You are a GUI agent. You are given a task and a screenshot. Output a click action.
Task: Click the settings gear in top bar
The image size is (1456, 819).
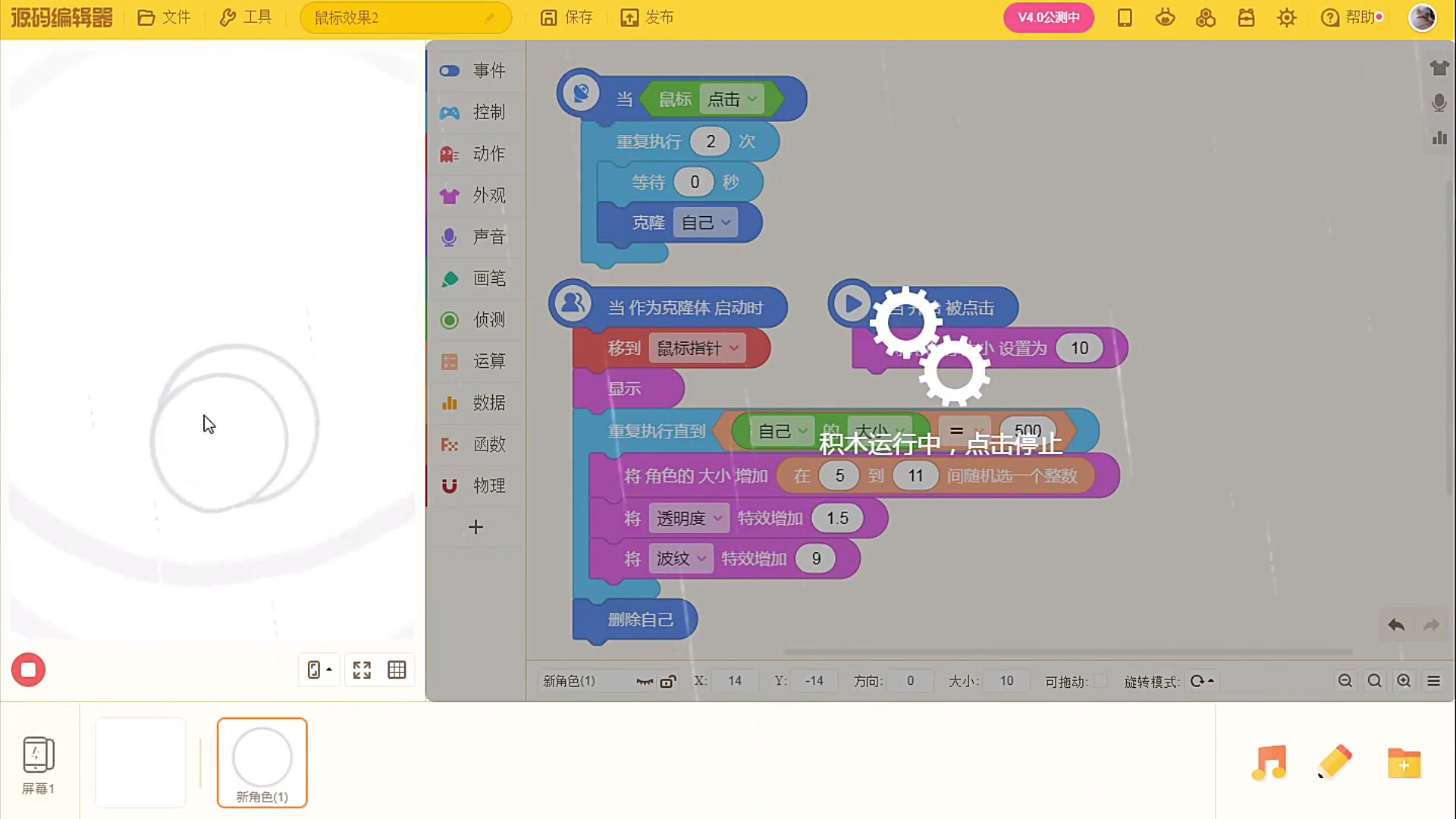point(1286,17)
